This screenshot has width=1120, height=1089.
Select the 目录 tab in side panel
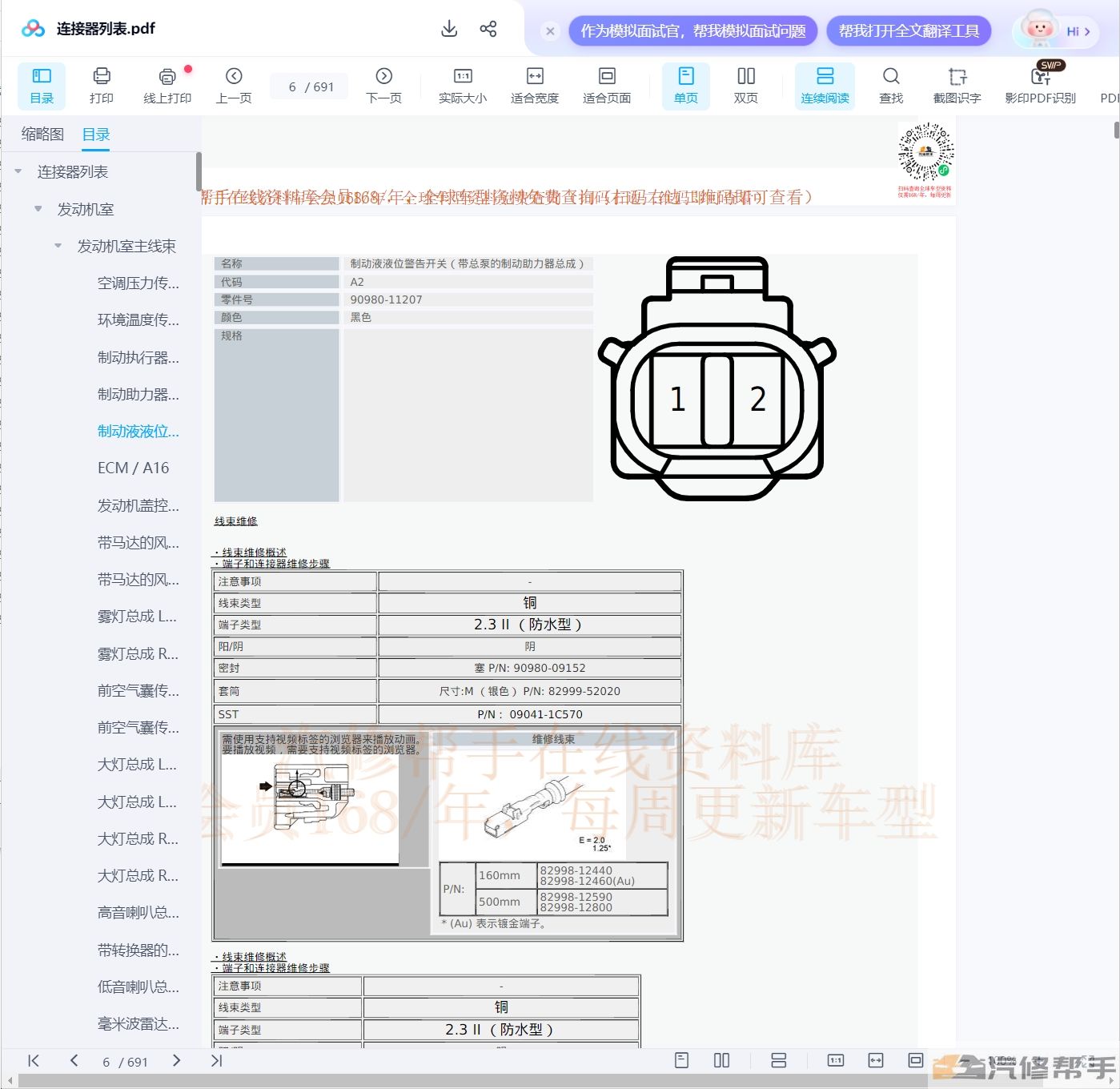96,135
